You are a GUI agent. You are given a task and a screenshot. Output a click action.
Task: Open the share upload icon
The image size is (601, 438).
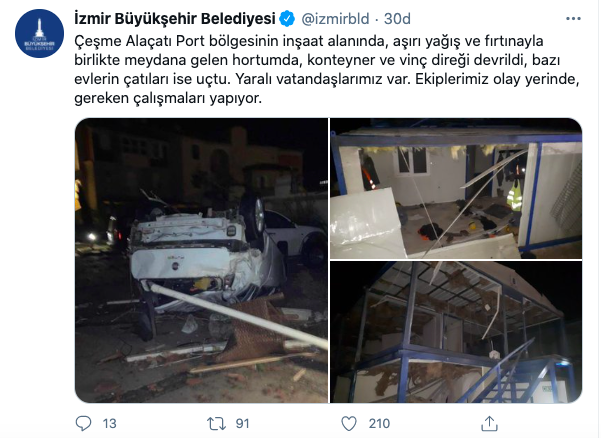point(489,423)
